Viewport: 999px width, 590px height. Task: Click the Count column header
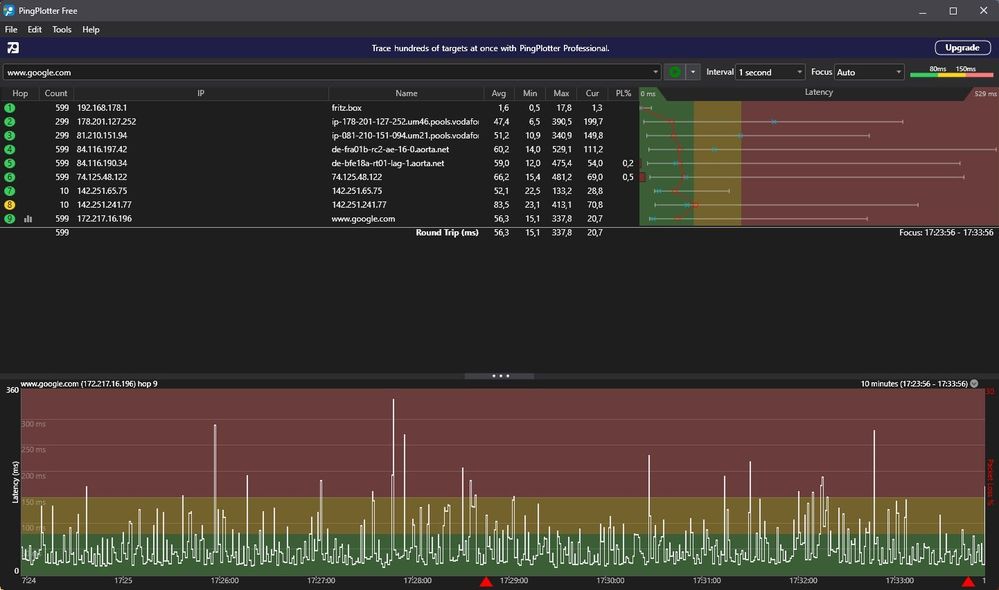click(x=56, y=93)
